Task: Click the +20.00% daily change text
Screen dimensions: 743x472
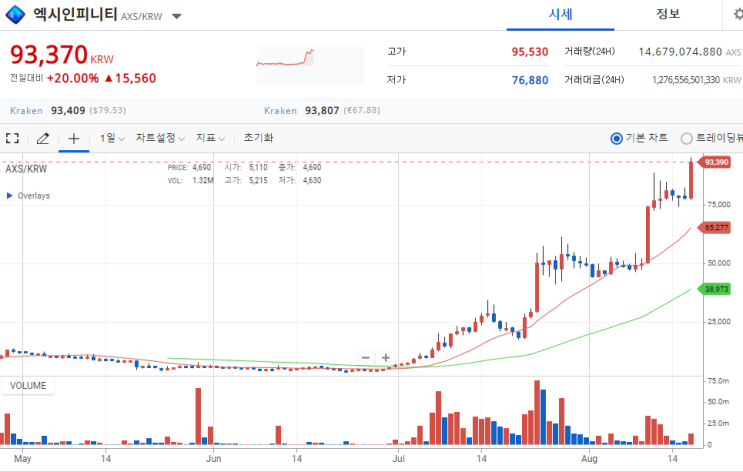Action: pos(73,78)
